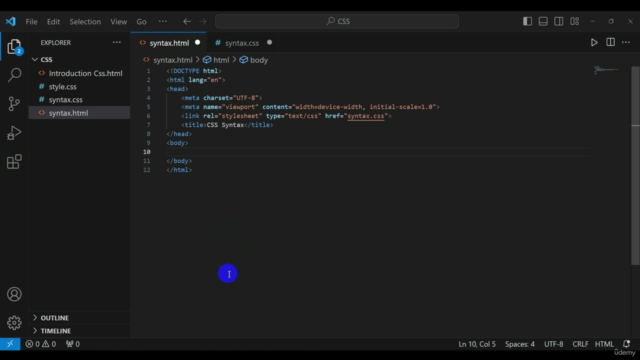640x360 pixels.
Task: Click the minimap preview
Action: (606, 70)
